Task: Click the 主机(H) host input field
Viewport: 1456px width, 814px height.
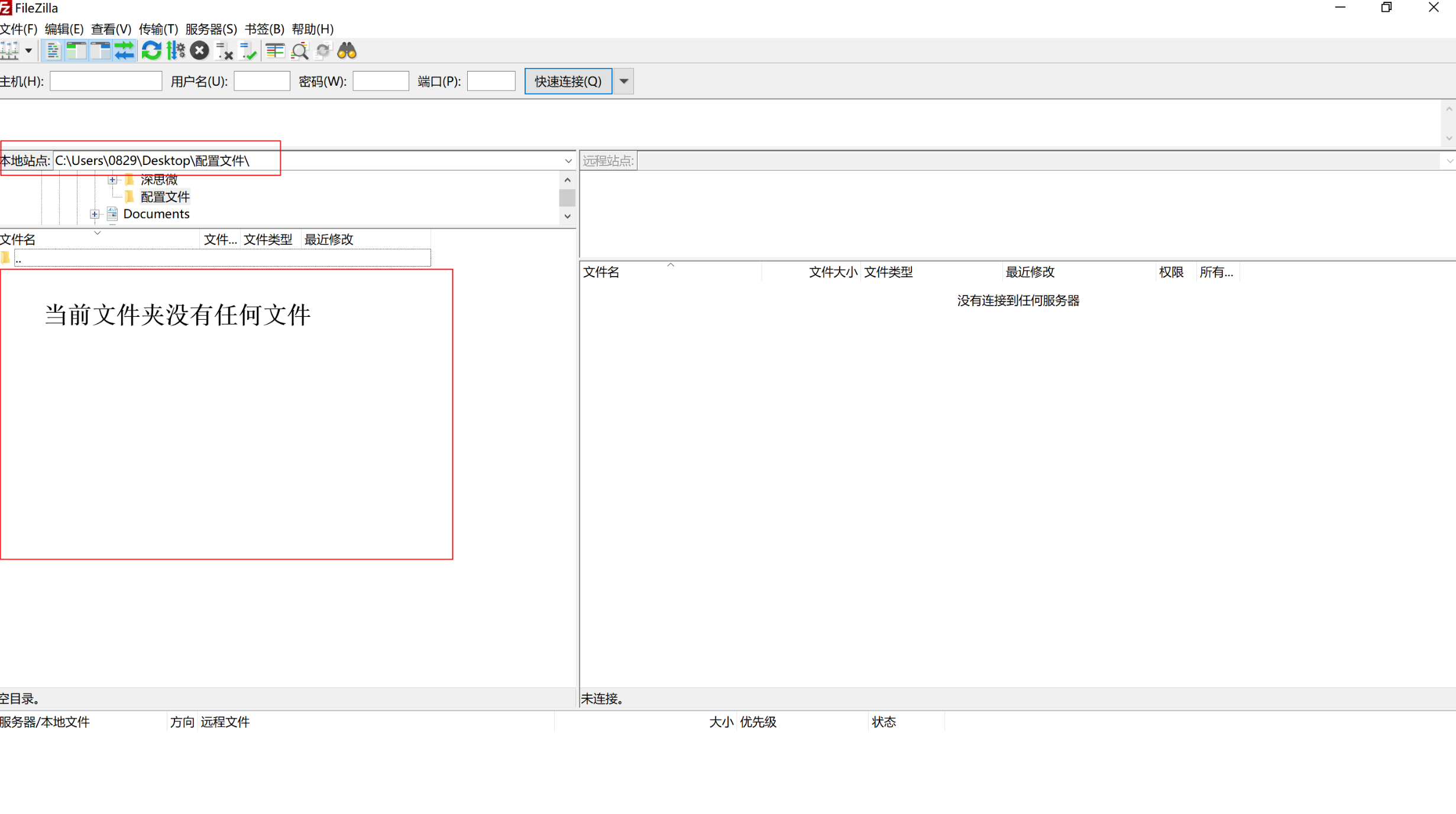Action: tap(106, 81)
